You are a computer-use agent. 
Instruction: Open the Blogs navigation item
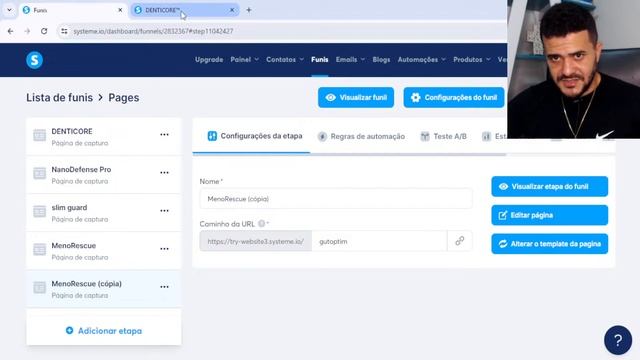click(x=381, y=60)
